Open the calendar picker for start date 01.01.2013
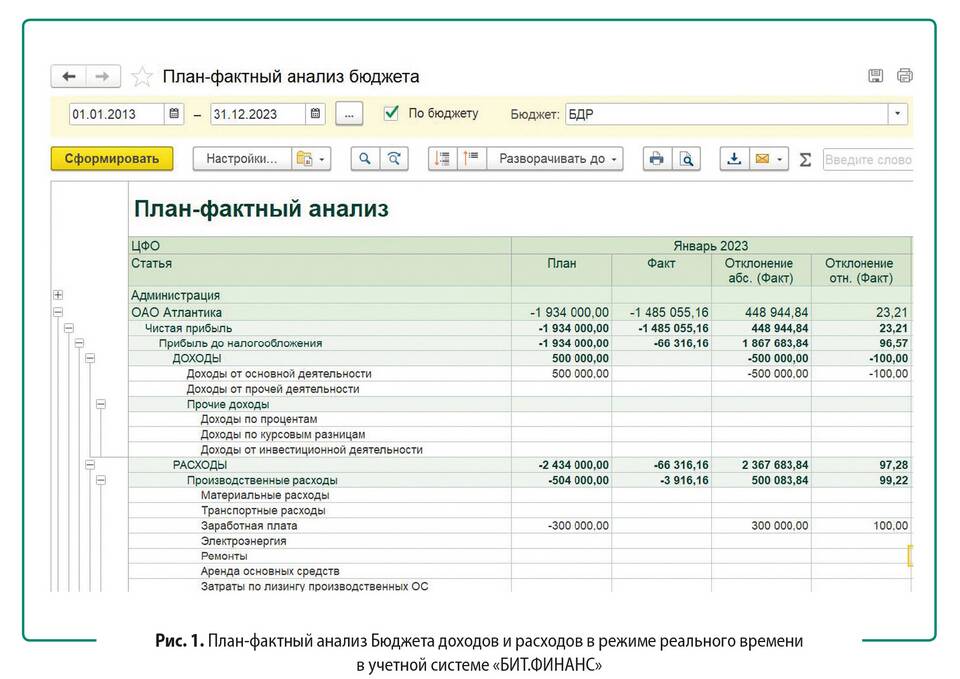 [x=175, y=114]
